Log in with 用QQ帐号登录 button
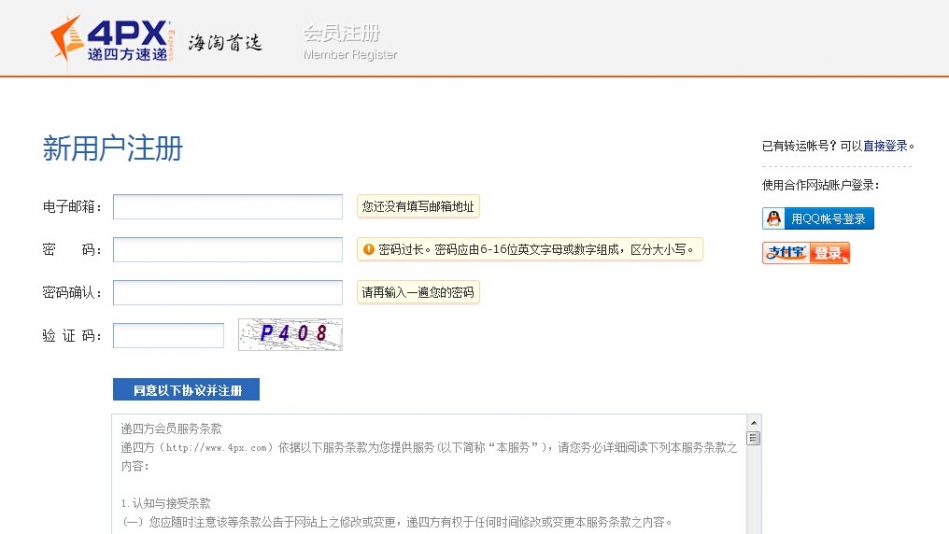This screenshot has height=534, width=949. pos(818,219)
